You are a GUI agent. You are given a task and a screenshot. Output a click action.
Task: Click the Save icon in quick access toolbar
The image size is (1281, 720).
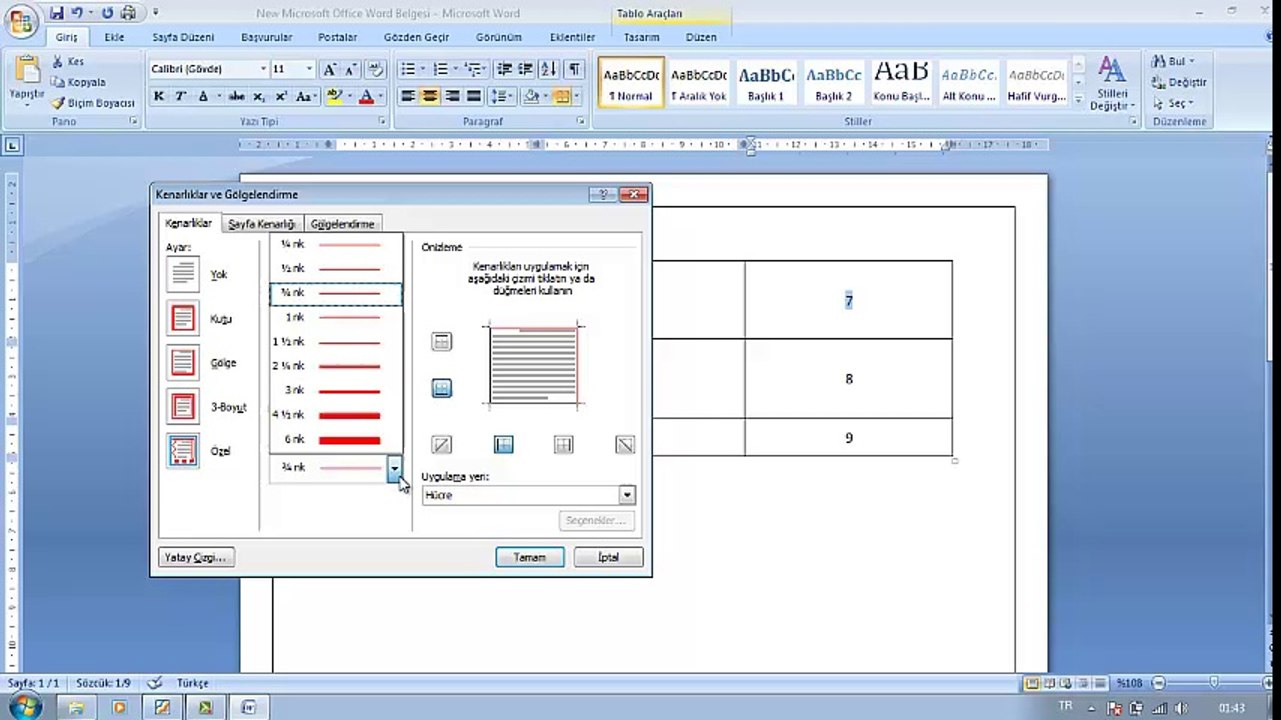click(x=57, y=13)
